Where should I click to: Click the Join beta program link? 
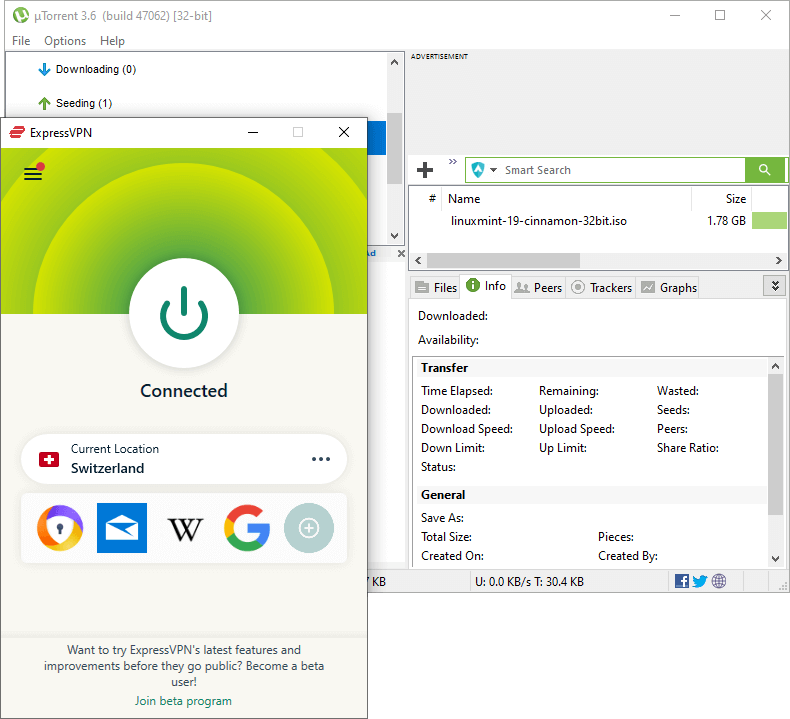point(183,701)
